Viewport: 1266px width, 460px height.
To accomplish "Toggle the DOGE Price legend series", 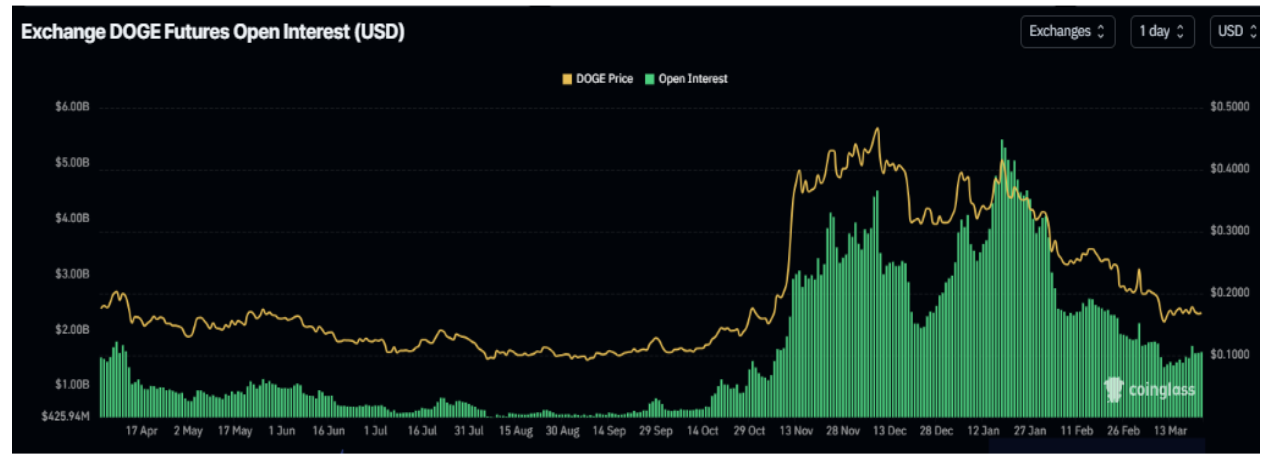I will [x=598, y=79].
